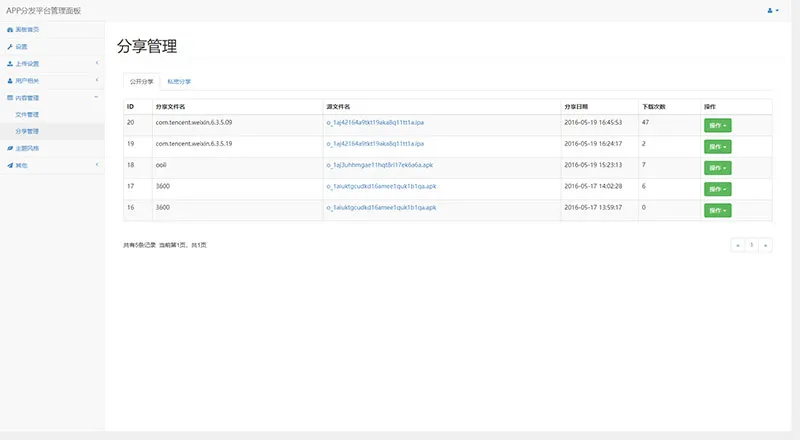Expand the 上传设置 chevron arrow
Screen dimensions: 800x440
96,64
